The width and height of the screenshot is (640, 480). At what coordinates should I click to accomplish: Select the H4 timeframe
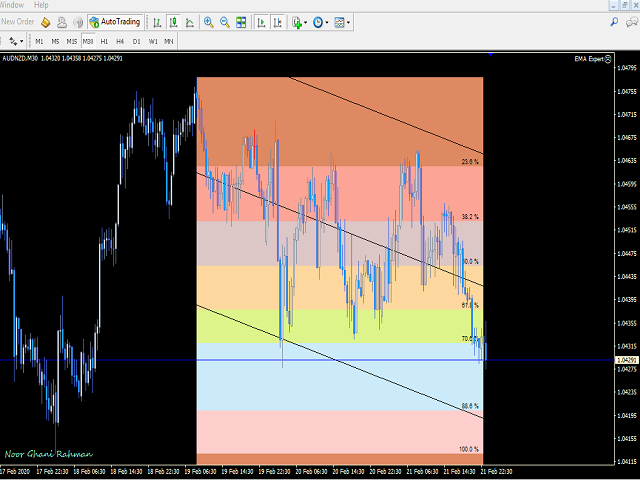click(120, 41)
